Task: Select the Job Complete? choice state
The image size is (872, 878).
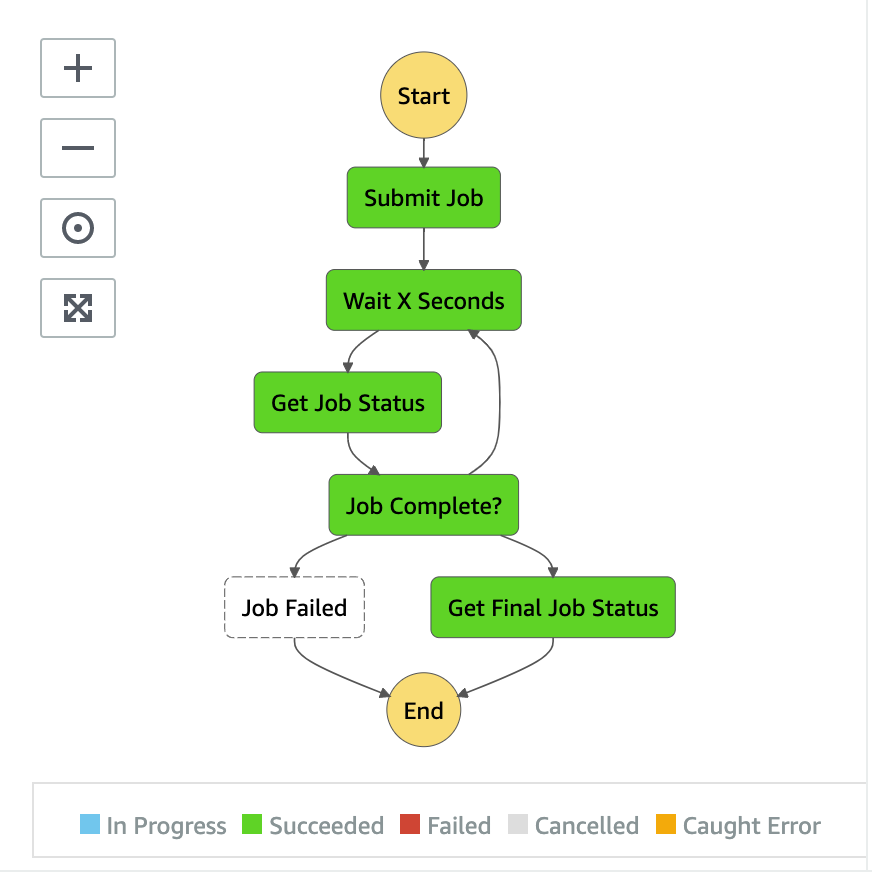Action: tap(423, 505)
